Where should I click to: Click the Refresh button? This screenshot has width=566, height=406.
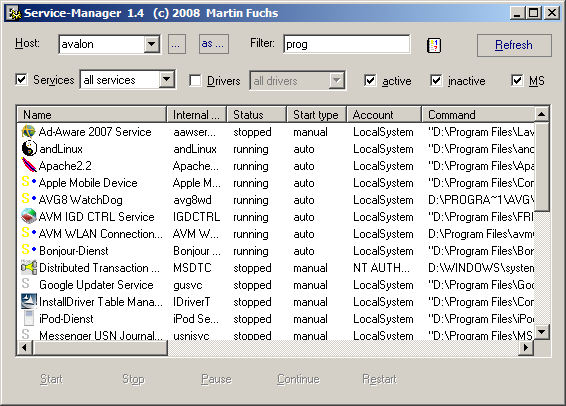pos(514,45)
